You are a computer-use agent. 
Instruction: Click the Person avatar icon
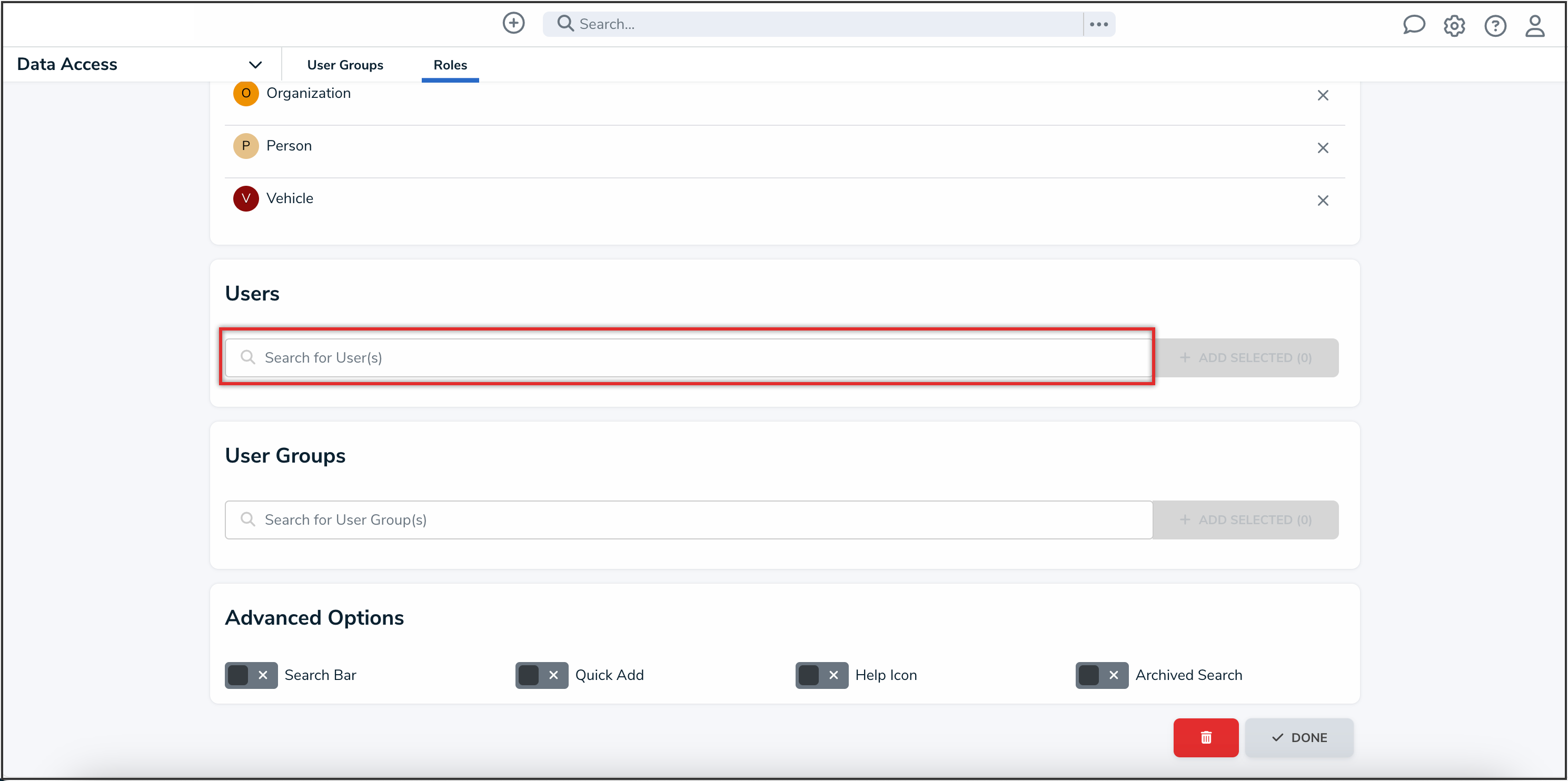coord(246,146)
